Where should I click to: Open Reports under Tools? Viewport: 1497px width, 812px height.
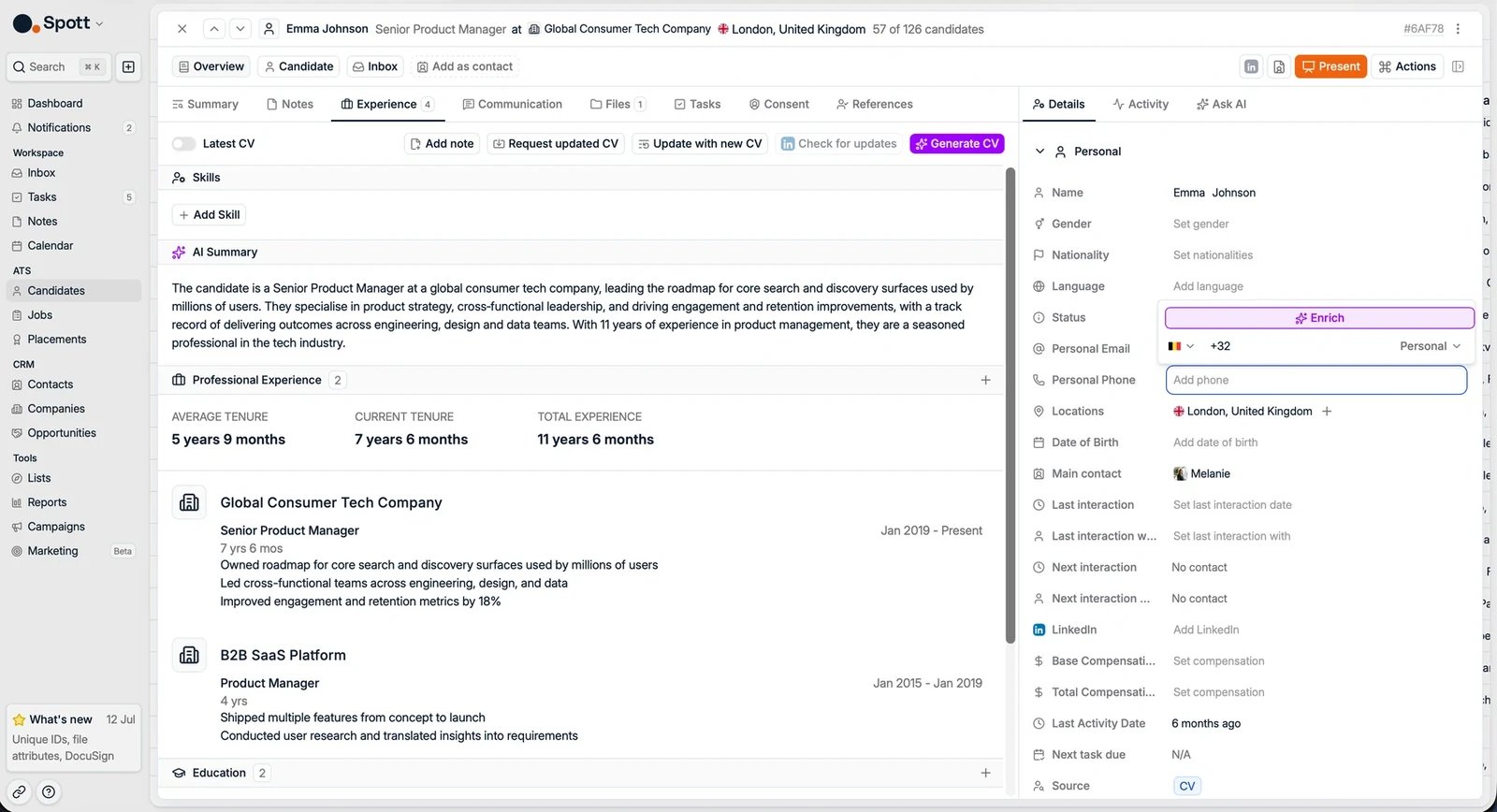[74, 502]
